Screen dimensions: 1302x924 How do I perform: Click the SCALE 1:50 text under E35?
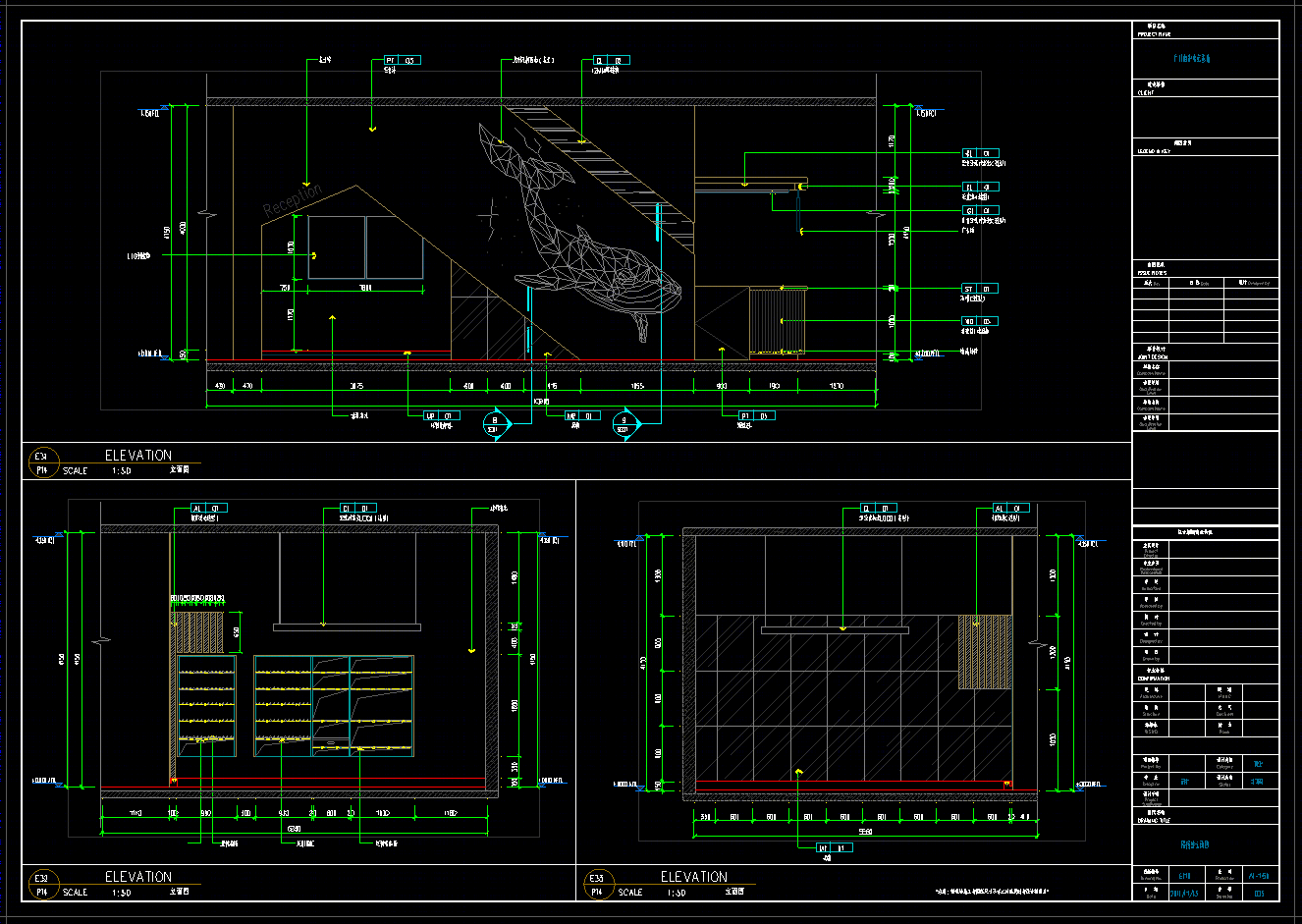tap(652, 893)
